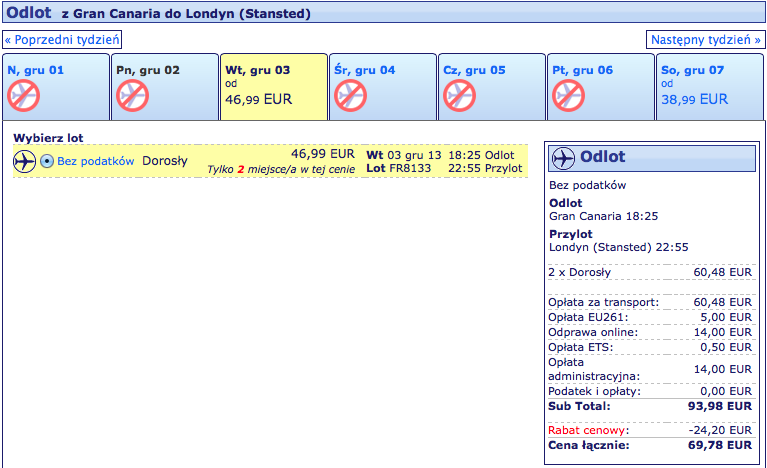Click 'Tylko 2 miejsce/a w tej cenie' note

coord(281,169)
